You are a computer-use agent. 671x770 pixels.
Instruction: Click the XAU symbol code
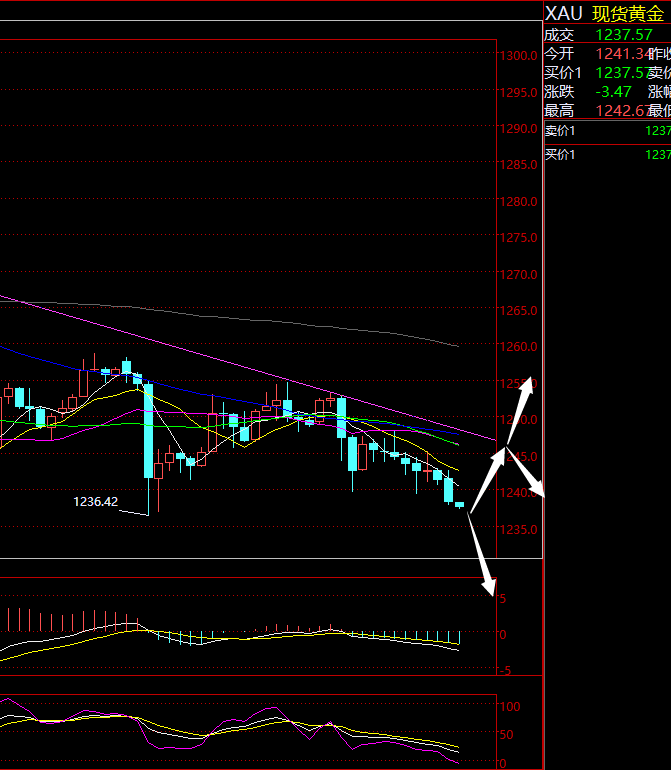[x=562, y=13]
